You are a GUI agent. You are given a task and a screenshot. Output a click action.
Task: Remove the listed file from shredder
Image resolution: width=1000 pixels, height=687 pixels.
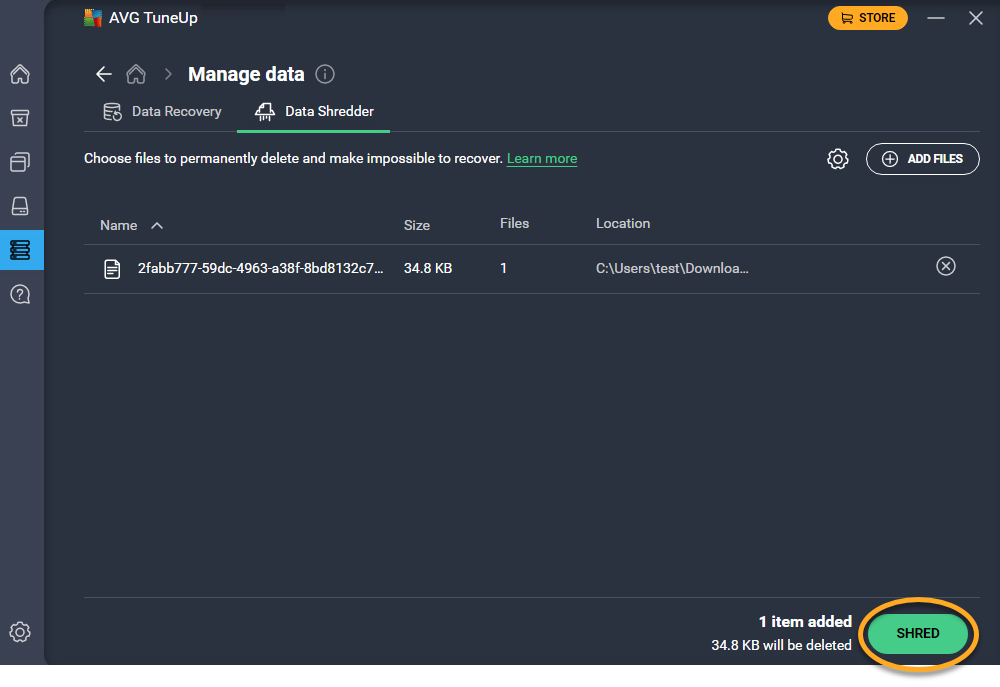coord(945,266)
